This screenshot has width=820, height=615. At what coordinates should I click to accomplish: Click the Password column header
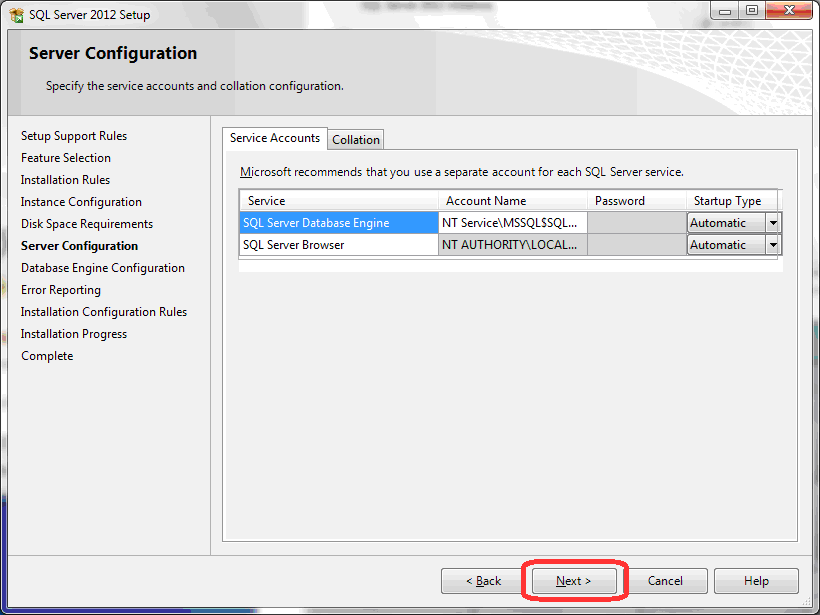point(636,201)
